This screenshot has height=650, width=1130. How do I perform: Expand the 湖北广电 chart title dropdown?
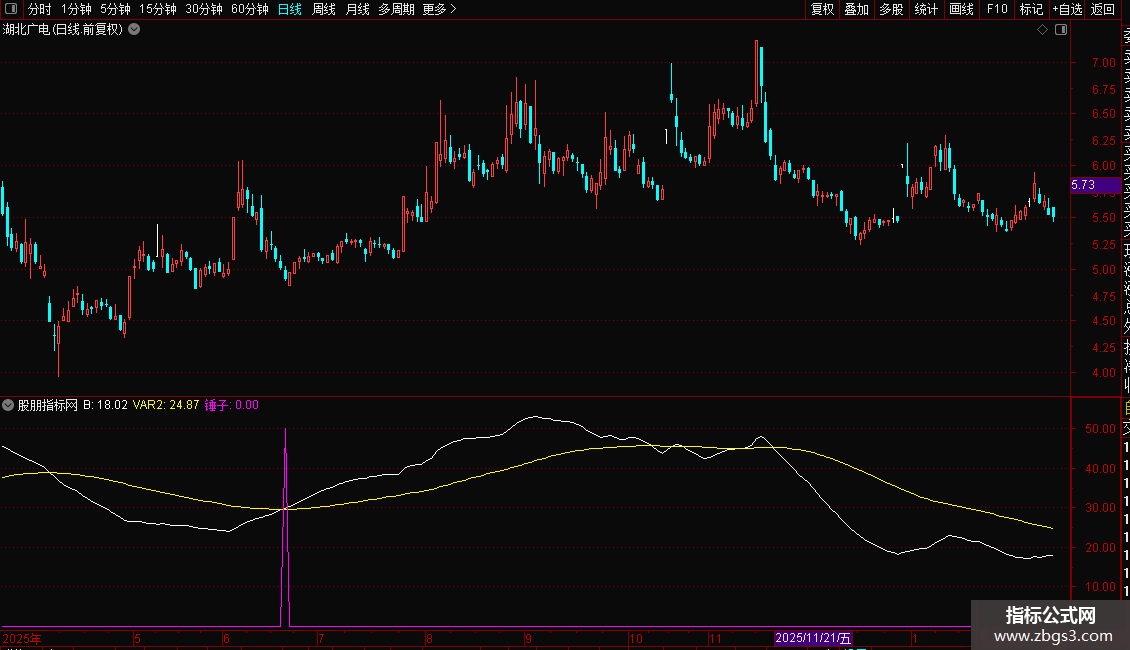134,30
